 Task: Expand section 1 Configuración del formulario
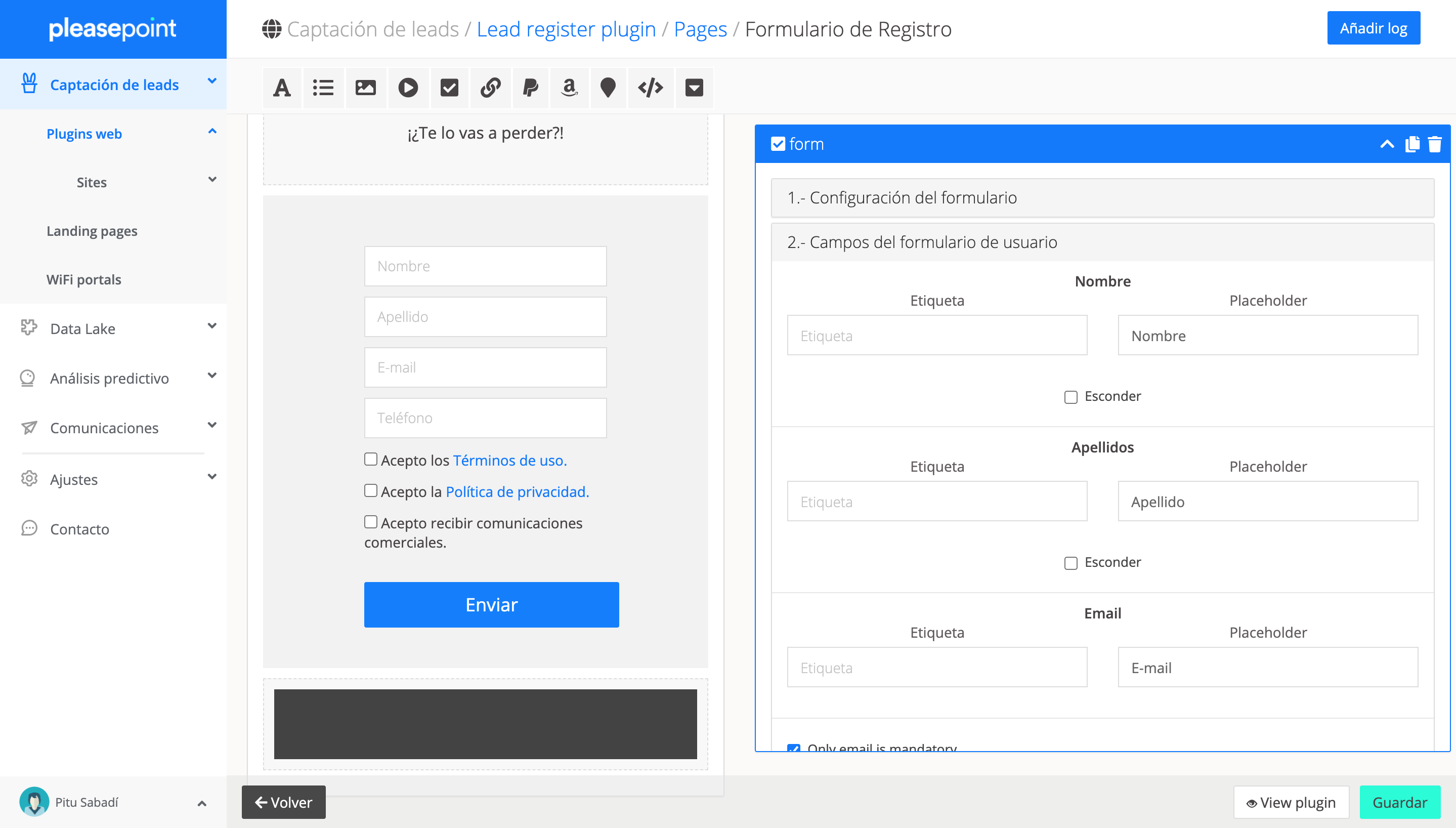[x=1102, y=198]
